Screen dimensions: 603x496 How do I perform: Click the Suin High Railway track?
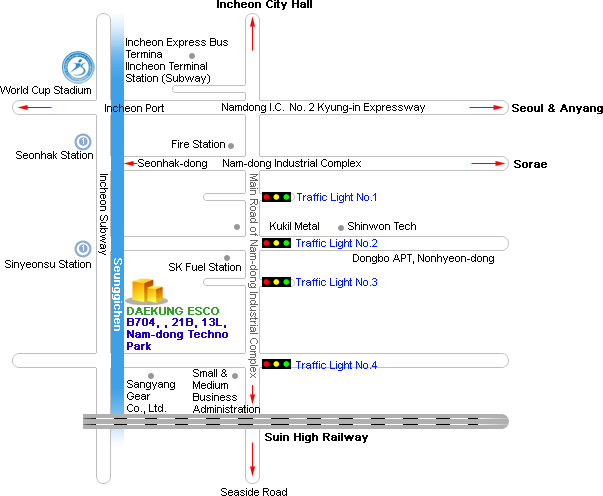[296, 421]
